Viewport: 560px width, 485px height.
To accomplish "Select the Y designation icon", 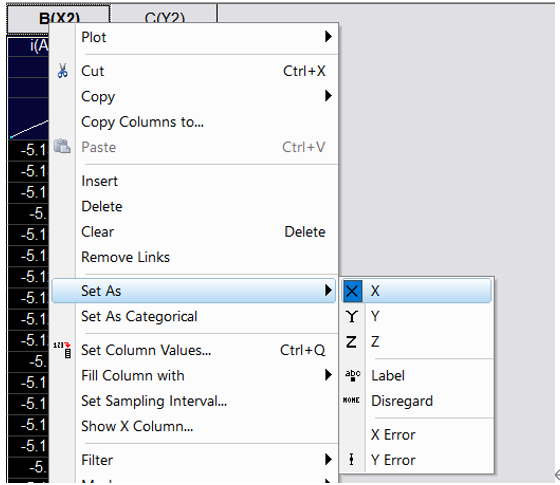I will point(352,316).
